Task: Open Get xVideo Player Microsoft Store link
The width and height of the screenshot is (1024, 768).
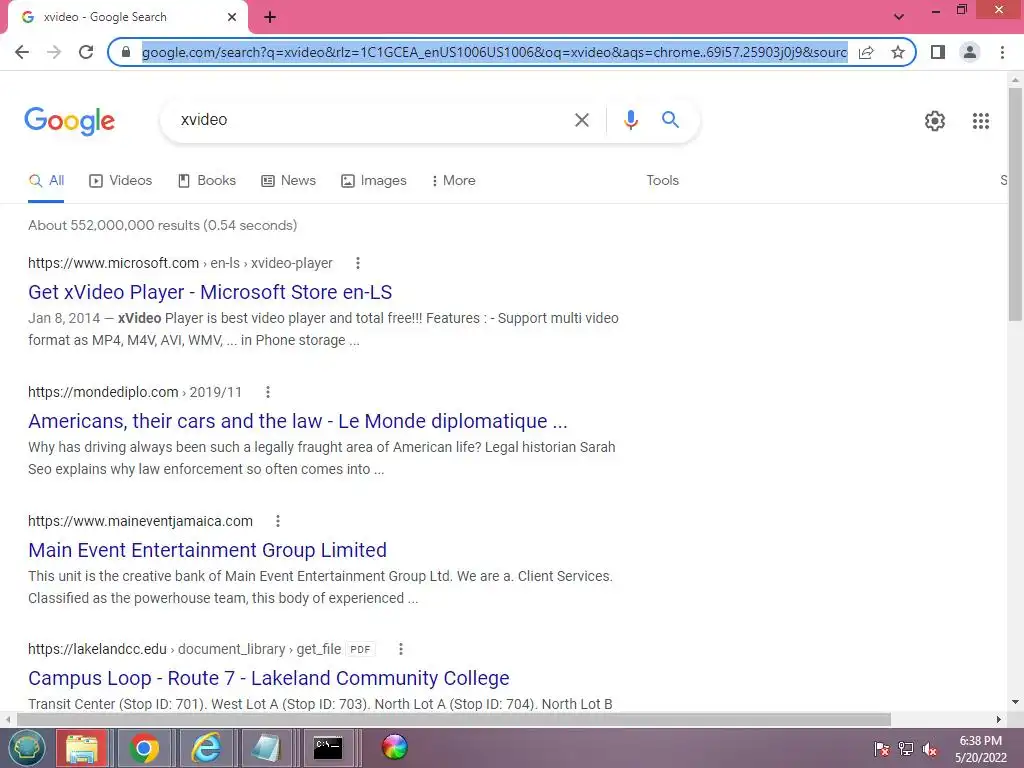Action: click(210, 292)
